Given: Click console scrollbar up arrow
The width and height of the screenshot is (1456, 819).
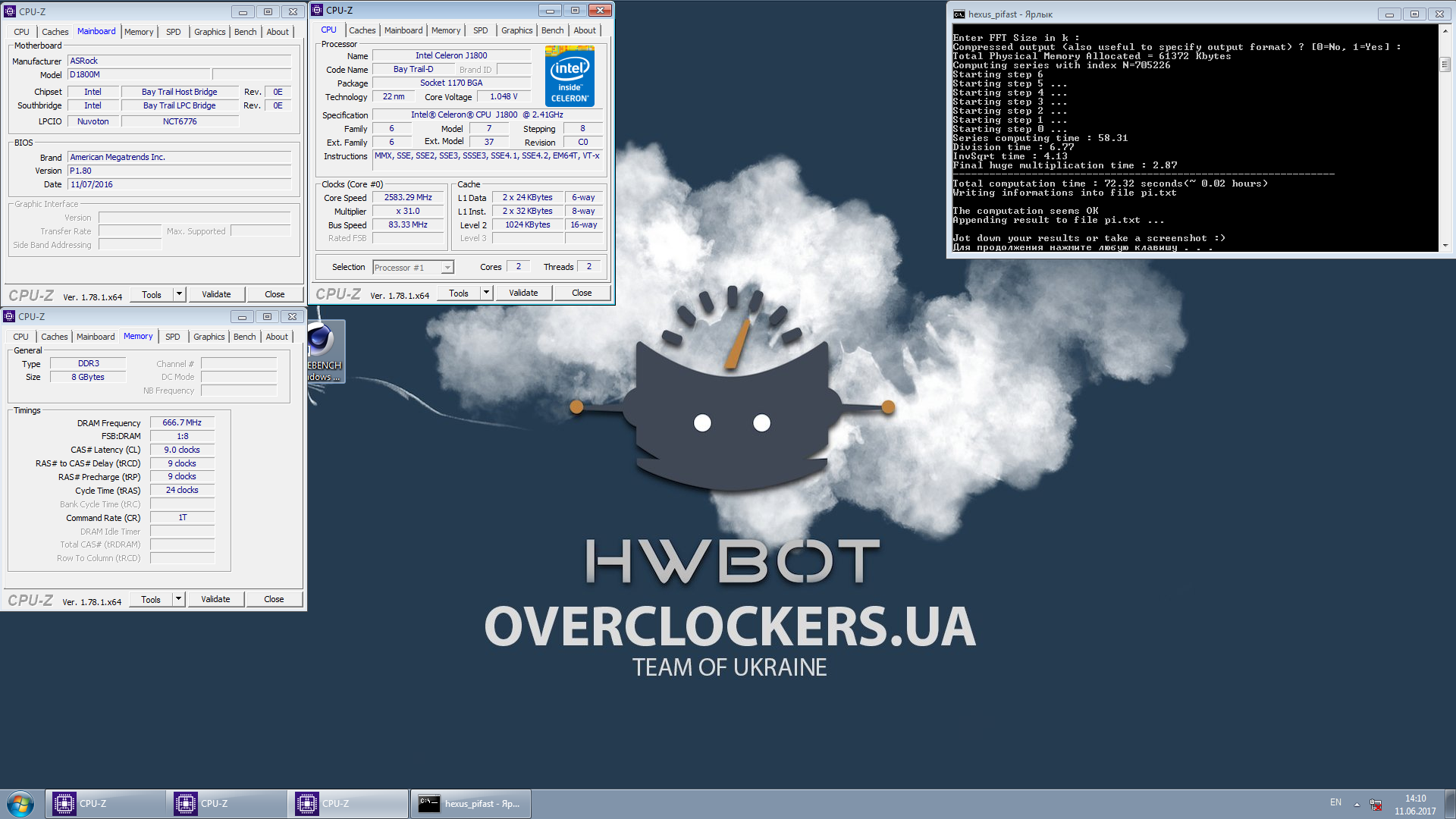Looking at the screenshot, I should (1445, 31).
